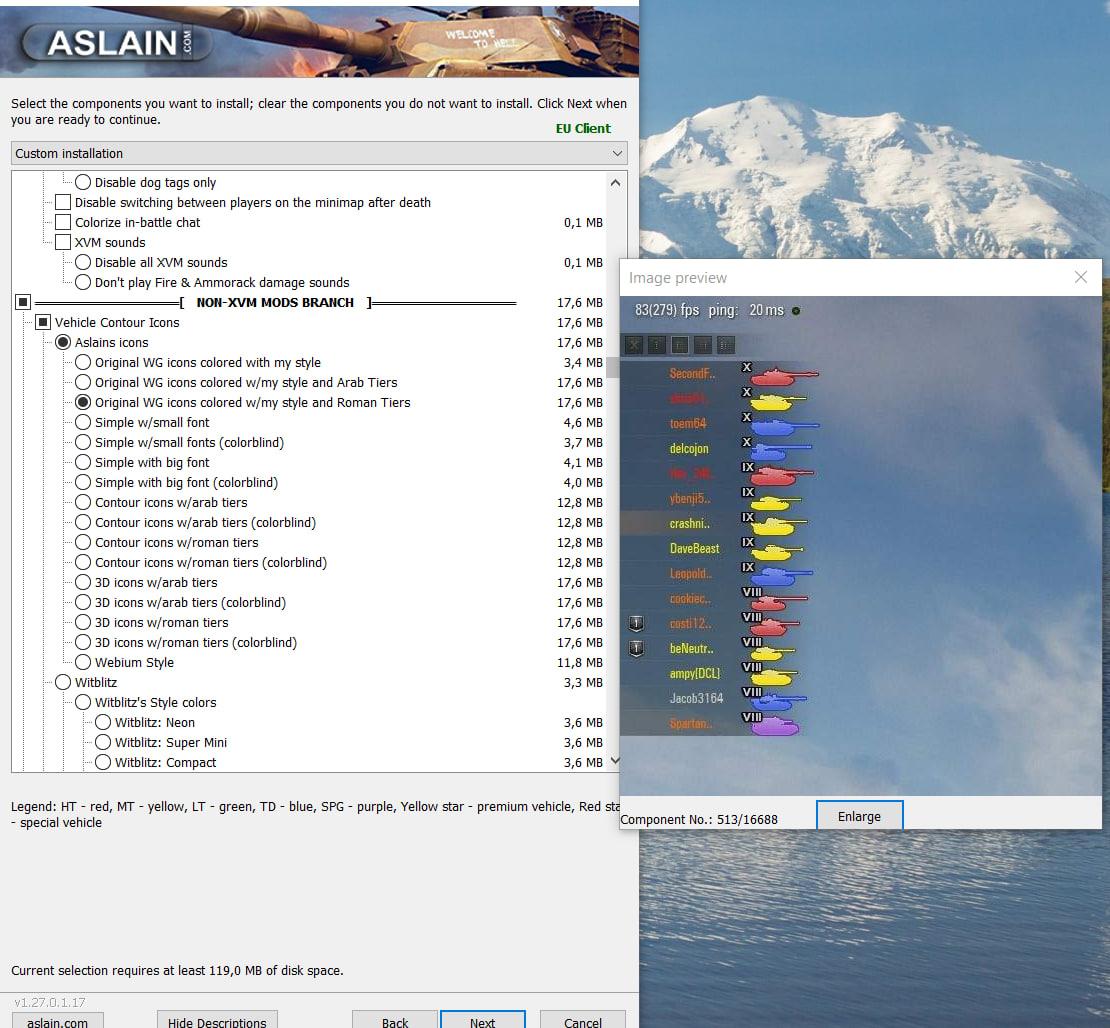1110x1028 pixels.
Task: Select the Witblitz radio button
Action: [x=63, y=683]
